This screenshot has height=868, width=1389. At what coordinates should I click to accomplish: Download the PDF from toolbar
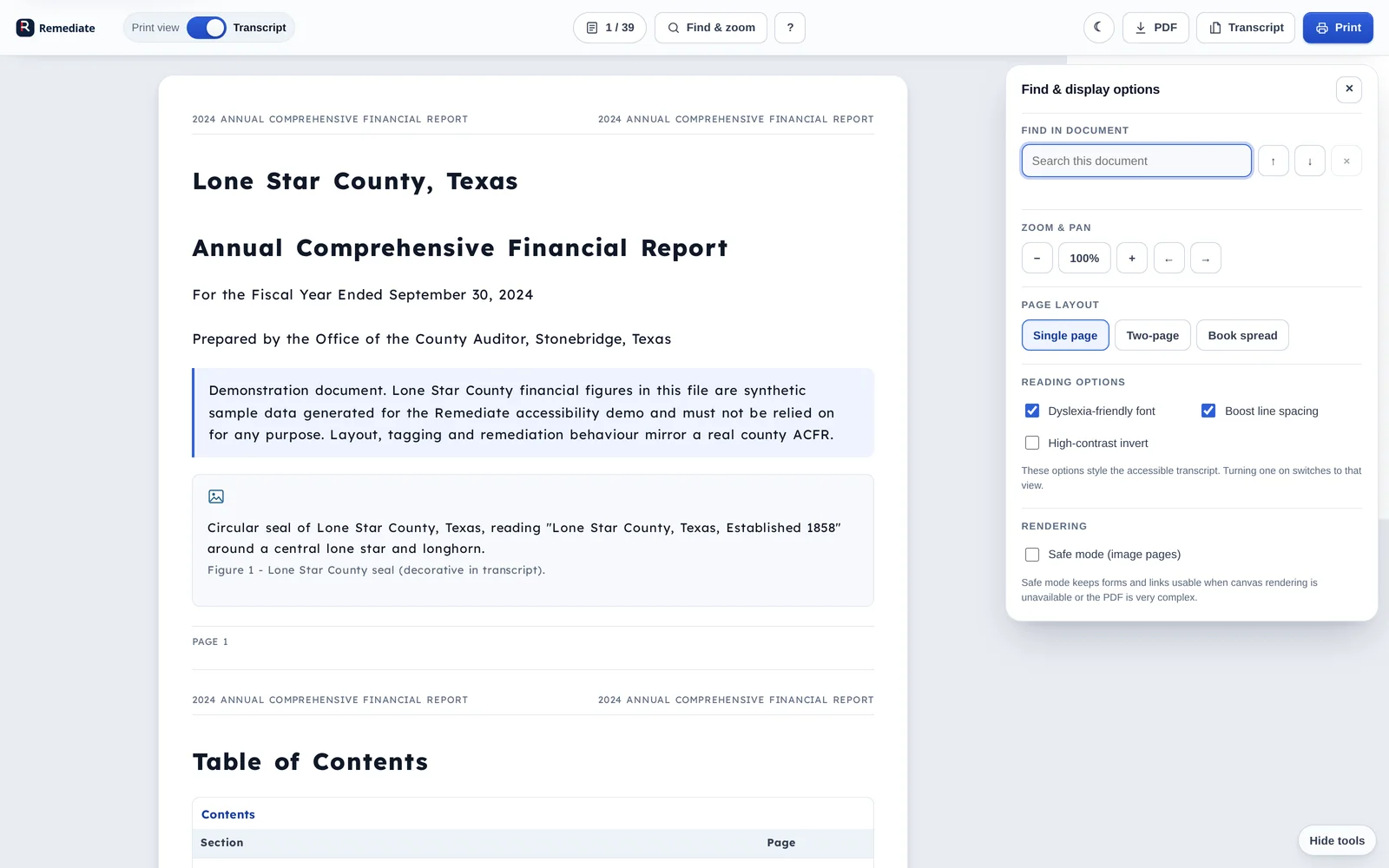pyautogui.click(x=1155, y=28)
